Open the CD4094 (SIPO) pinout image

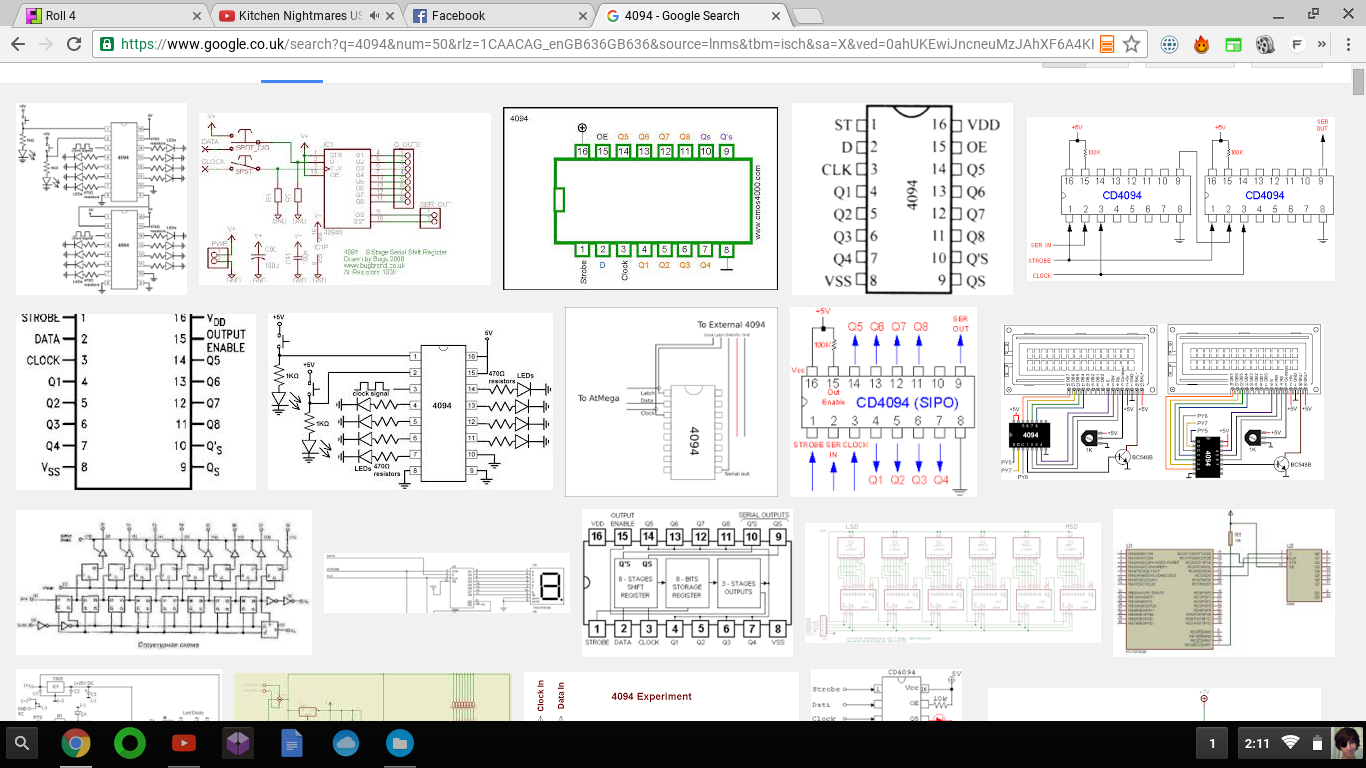(x=883, y=402)
